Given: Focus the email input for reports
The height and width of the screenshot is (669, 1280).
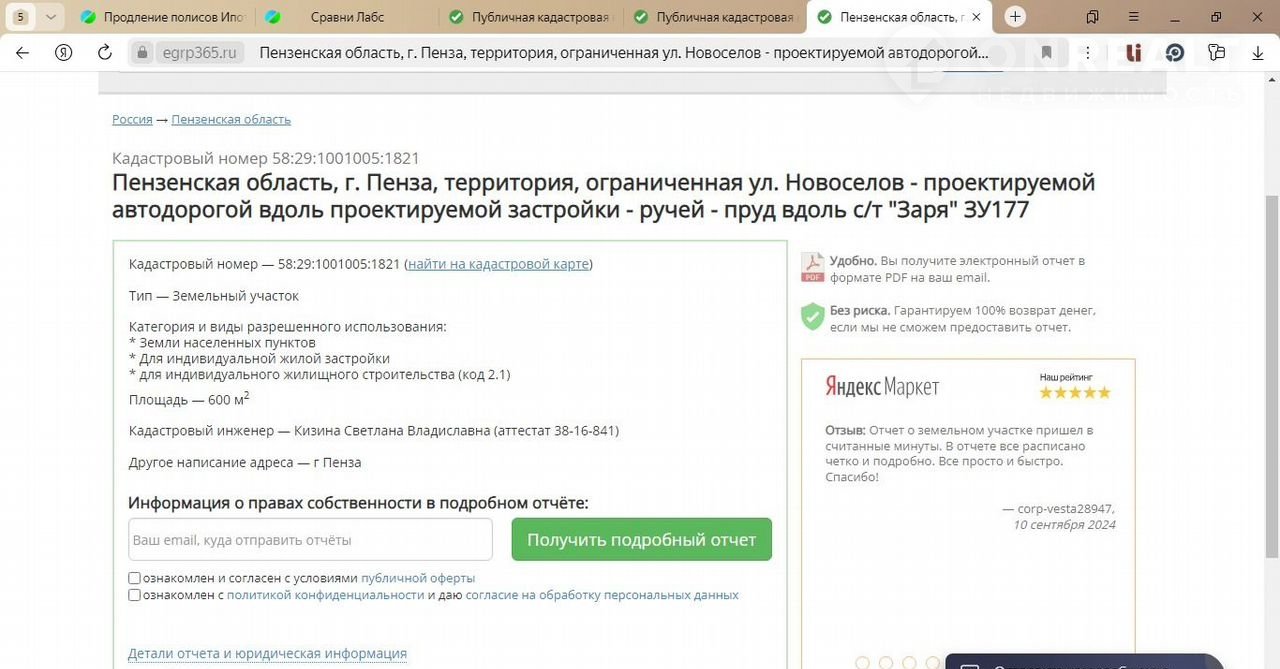Looking at the screenshot, I should 310,540.
